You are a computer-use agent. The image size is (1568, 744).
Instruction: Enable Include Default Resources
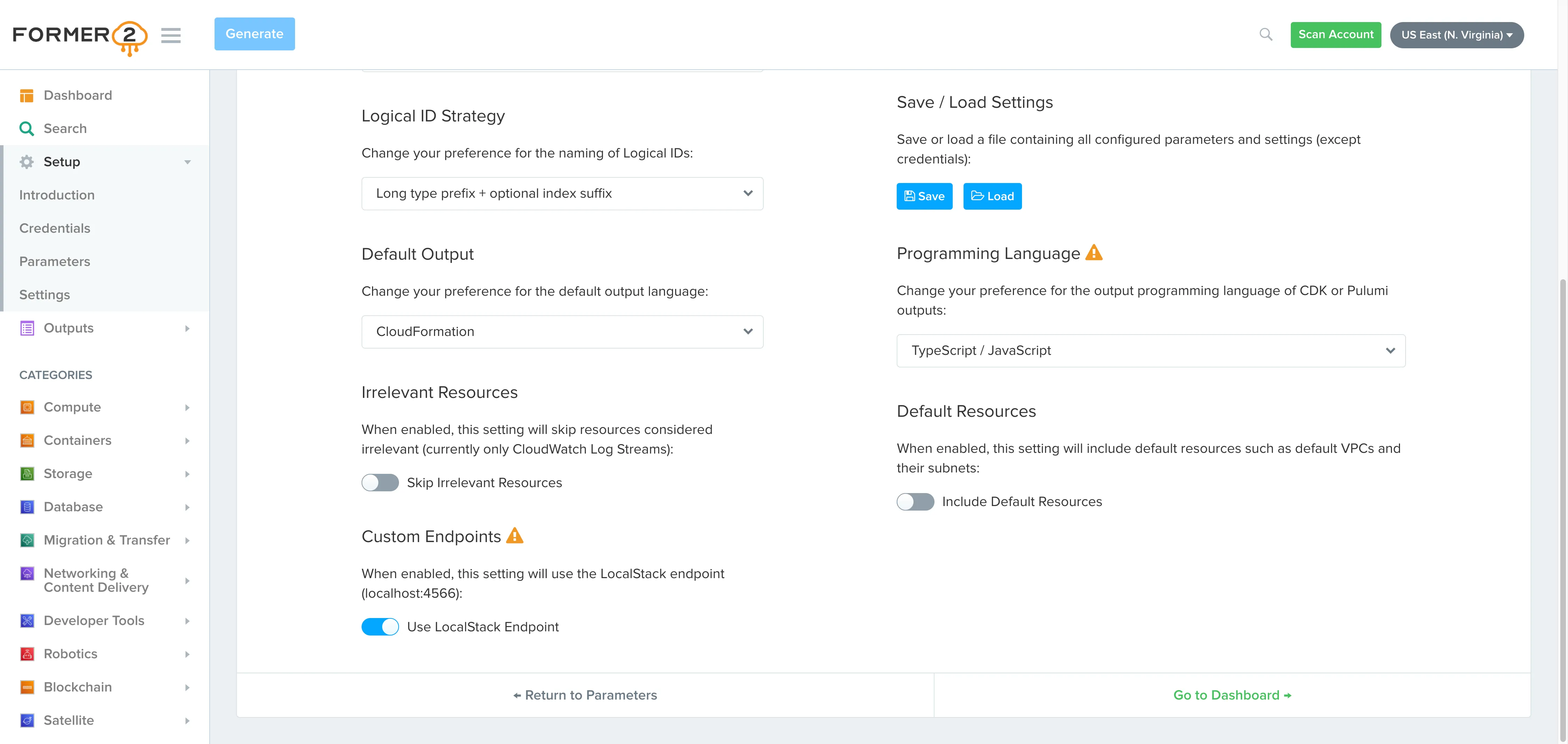pyautogui.click(x=915, y=502)
